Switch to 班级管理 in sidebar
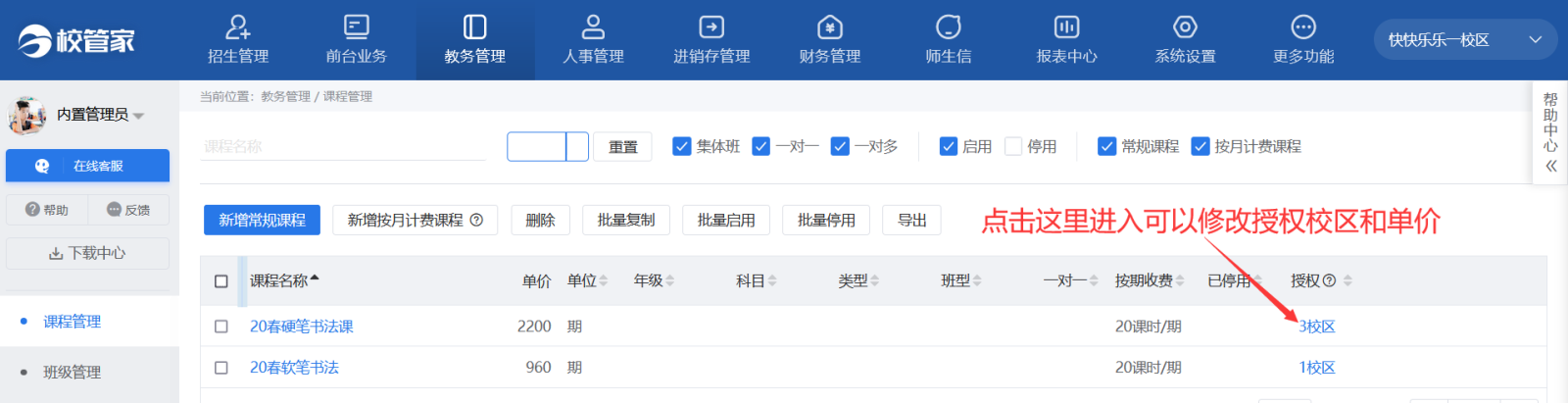Image resolution: width=1568 pixels, height=403 pixels. 72,373
